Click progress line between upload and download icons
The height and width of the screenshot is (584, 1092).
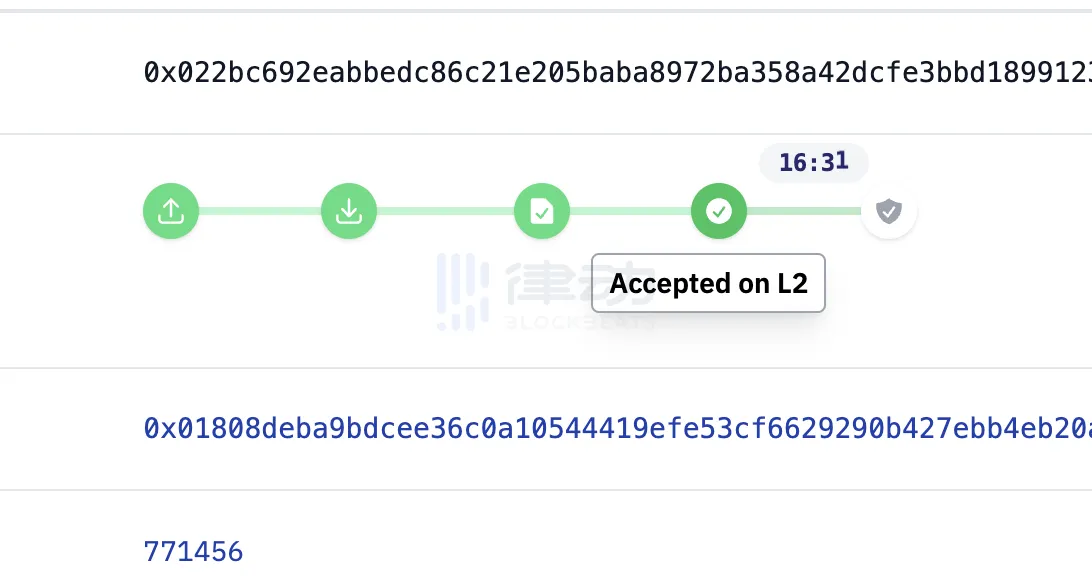[260, 211]
